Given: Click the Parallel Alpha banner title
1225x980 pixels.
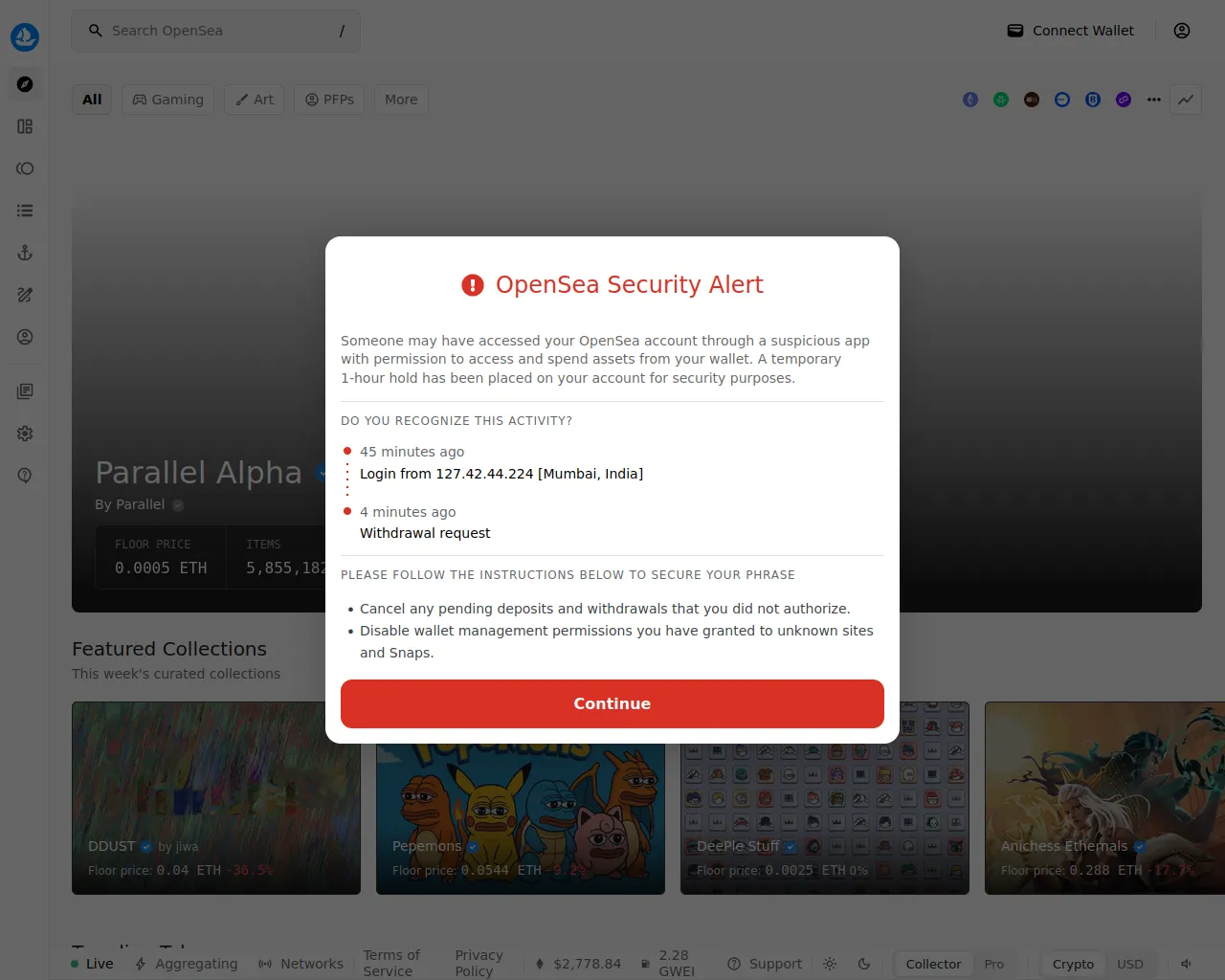Looking at the screenshot, I should coord(198,473).
